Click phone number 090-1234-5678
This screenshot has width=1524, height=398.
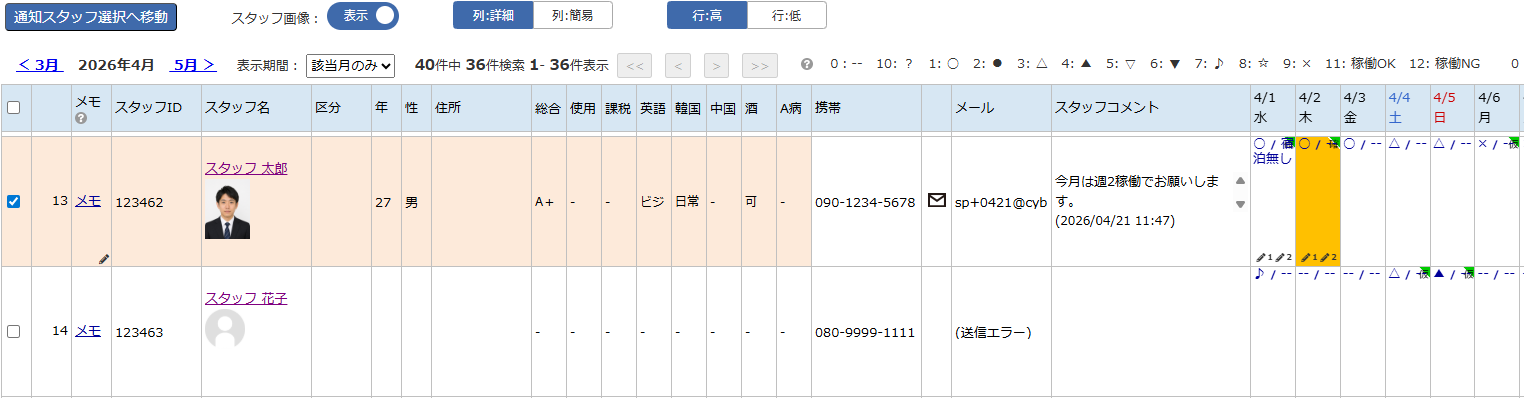coord(865,202)
